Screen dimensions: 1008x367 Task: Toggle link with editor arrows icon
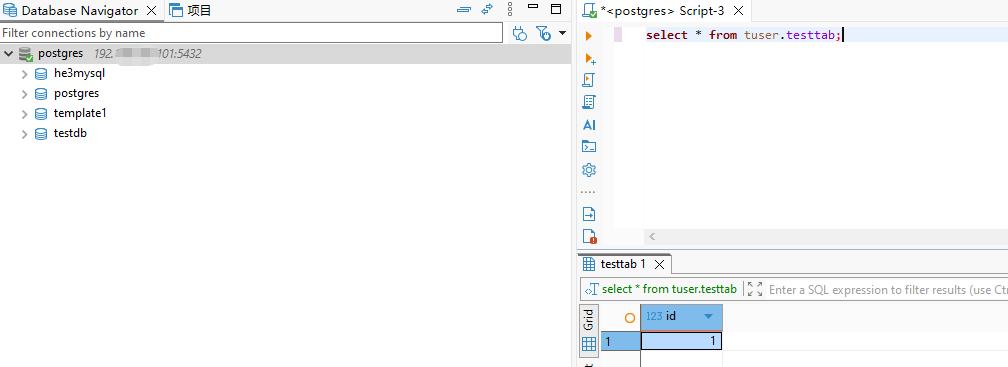[487, 9]
